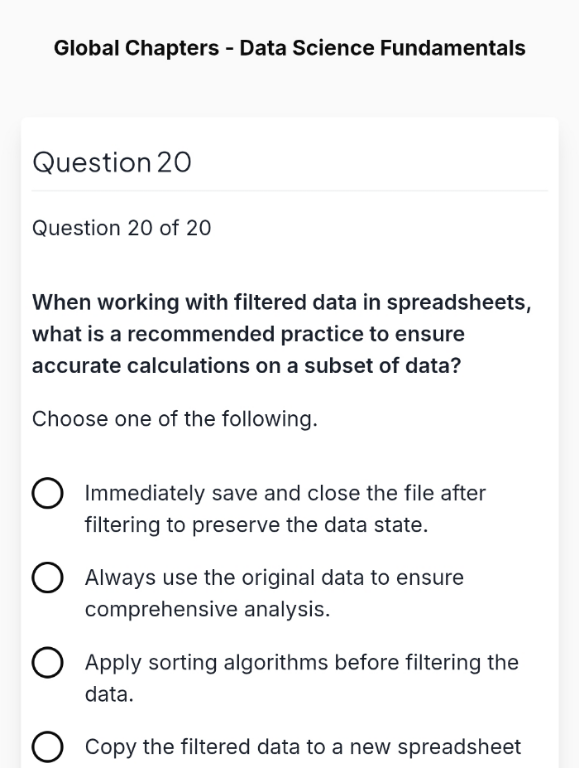Viewport: 579px width, 768px height.
Task: Click the 'Immediately save and close the file after' option text
Action: pyautogui.click(x=285, y=493)
